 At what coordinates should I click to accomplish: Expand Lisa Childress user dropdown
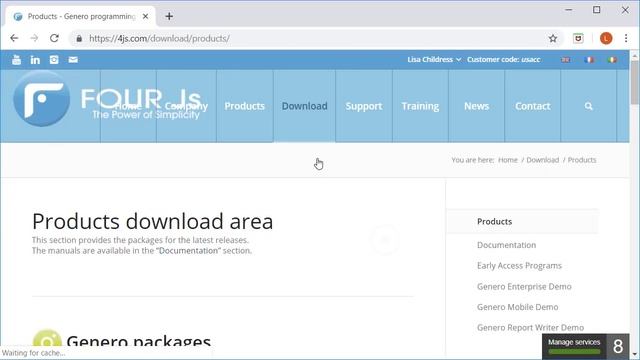[434, 60]
